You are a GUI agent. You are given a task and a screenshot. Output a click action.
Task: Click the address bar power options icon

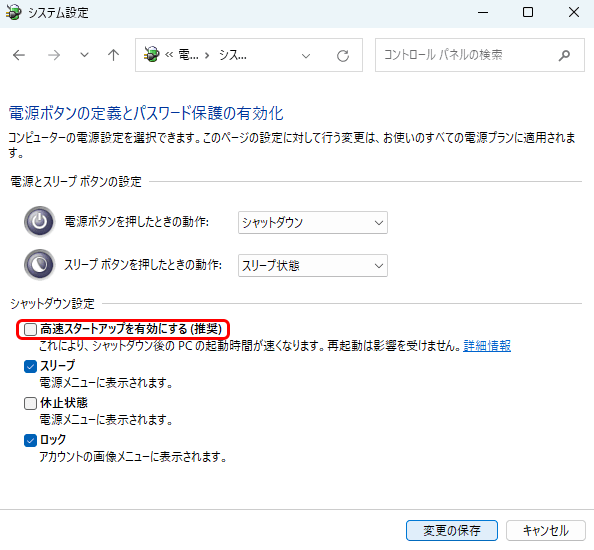(x=152, y=55)
